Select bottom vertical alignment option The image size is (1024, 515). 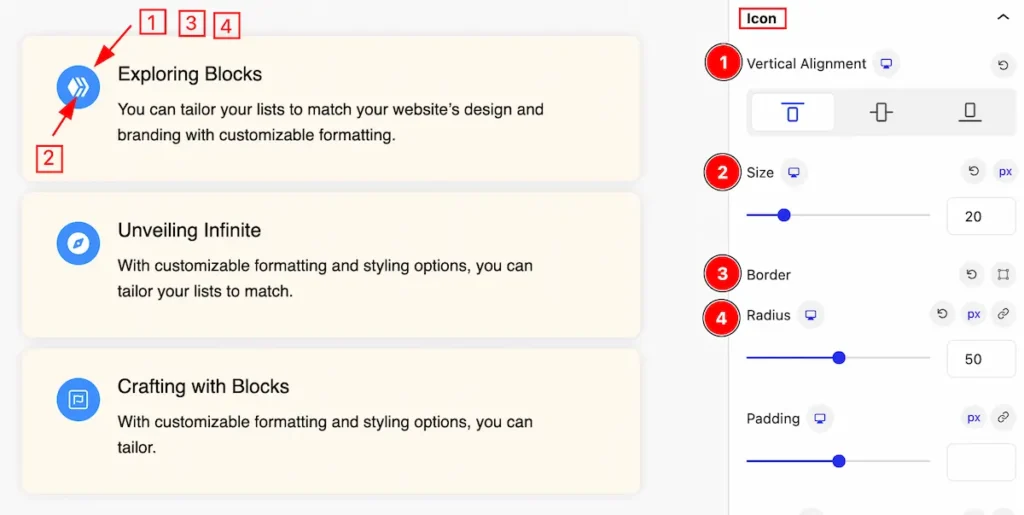click(x=970, y=112)
